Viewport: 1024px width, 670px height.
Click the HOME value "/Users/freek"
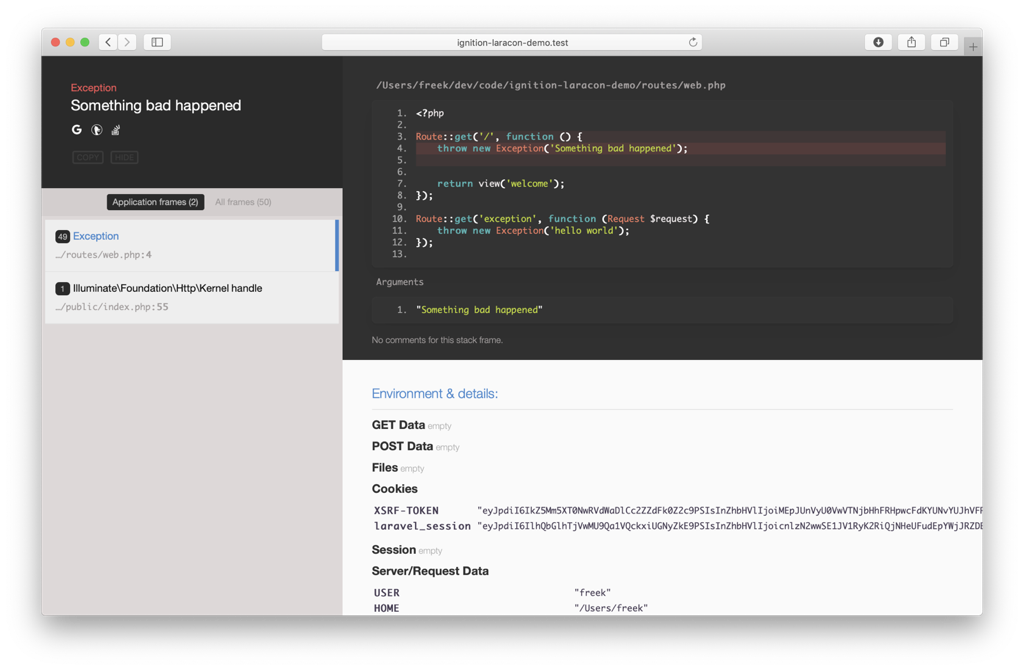611,609
